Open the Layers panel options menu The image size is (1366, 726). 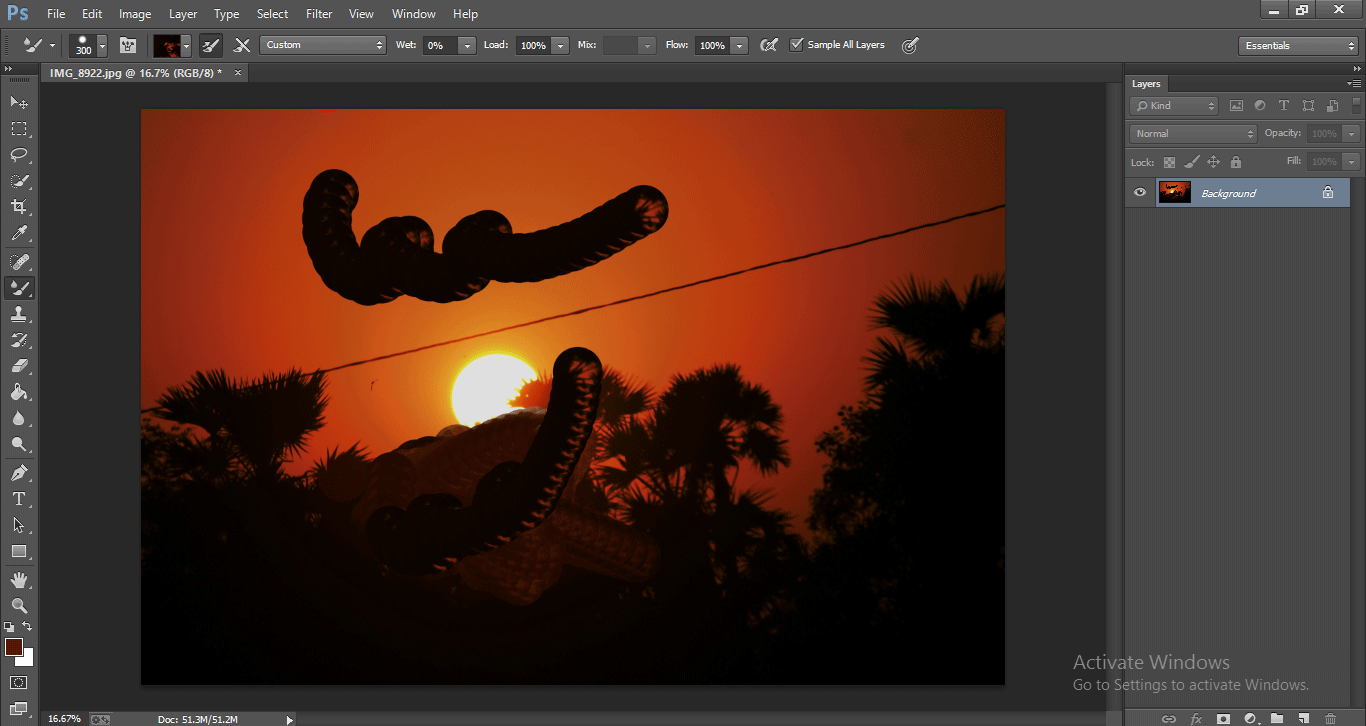click(x=1354, y=84)
